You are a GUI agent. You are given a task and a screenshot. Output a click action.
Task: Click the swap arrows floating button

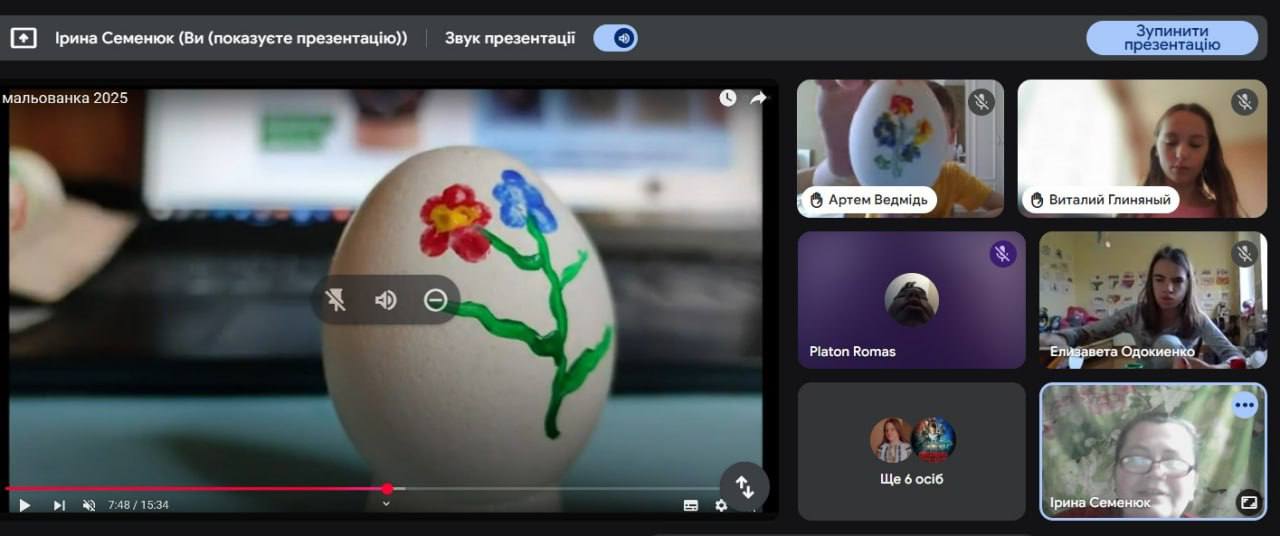pos(744,487)
